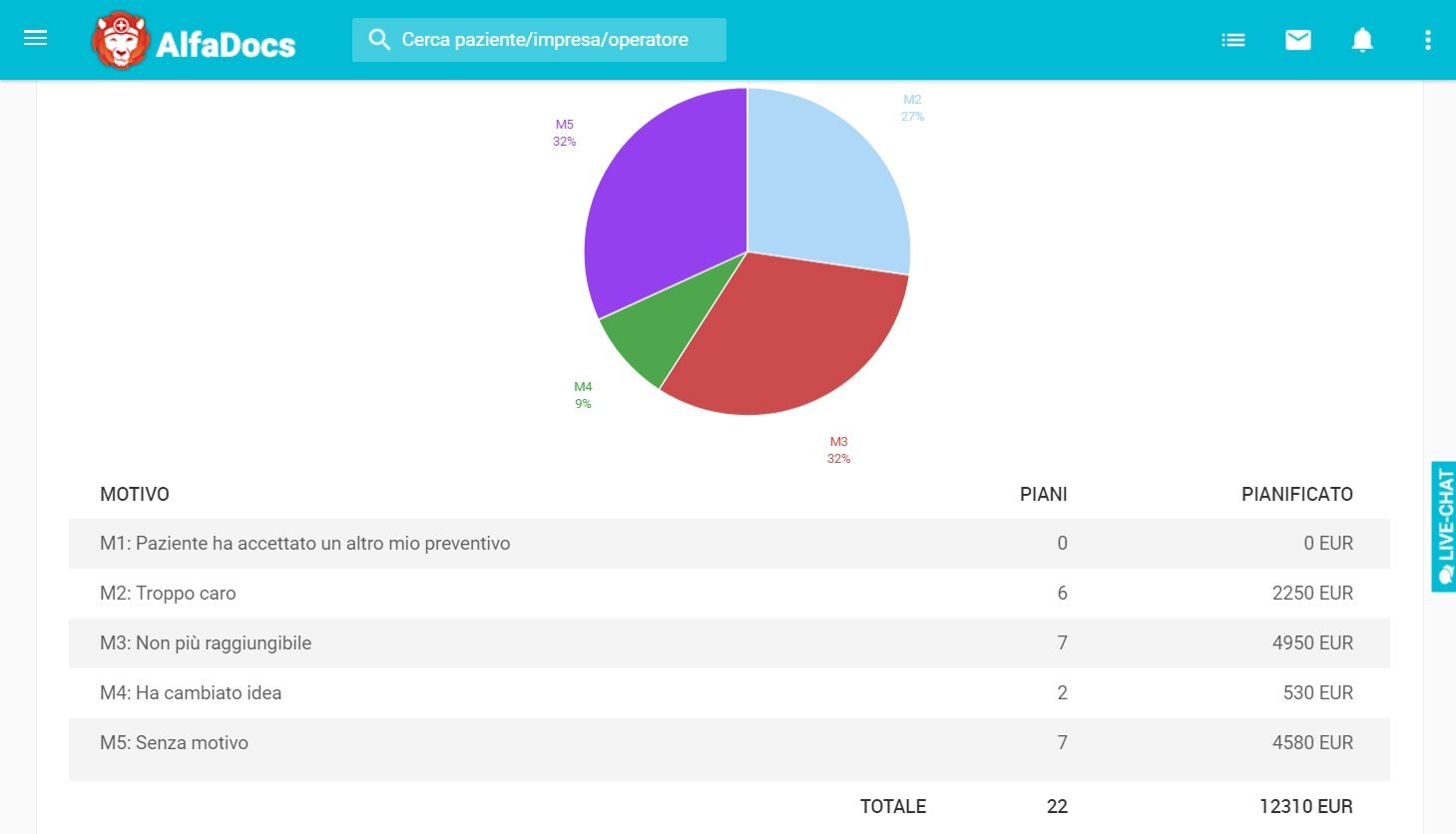The image size is (1456, 834).
Task: Click the PIANI column header
Action: pos(1043,494)
